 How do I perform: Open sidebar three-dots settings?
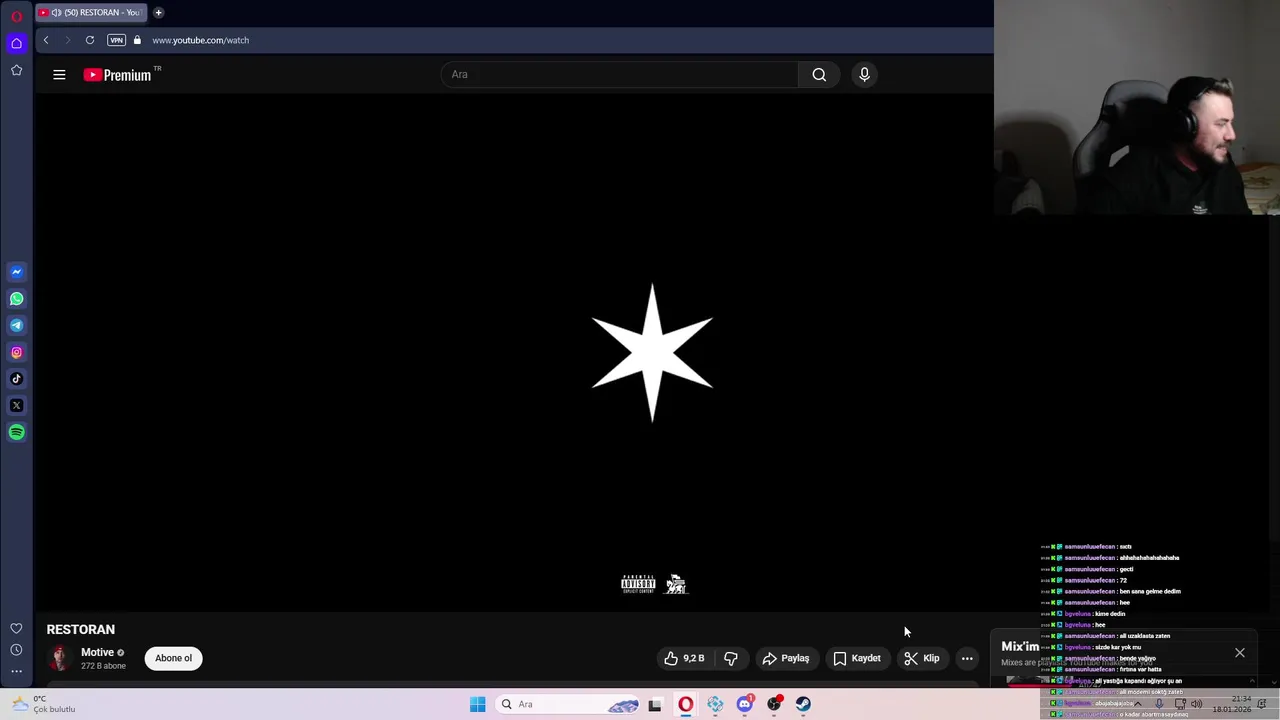[x=16, y=671]
